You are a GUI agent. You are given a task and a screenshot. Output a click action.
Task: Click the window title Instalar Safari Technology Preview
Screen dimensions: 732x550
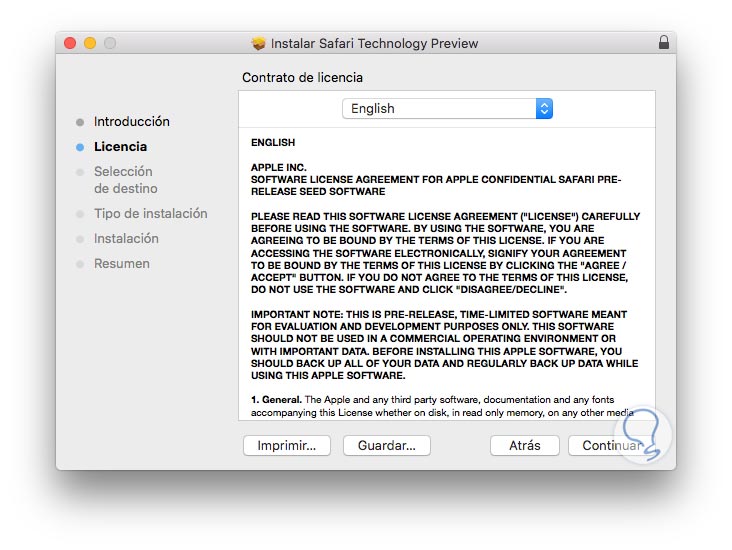[x=374, y=43]
